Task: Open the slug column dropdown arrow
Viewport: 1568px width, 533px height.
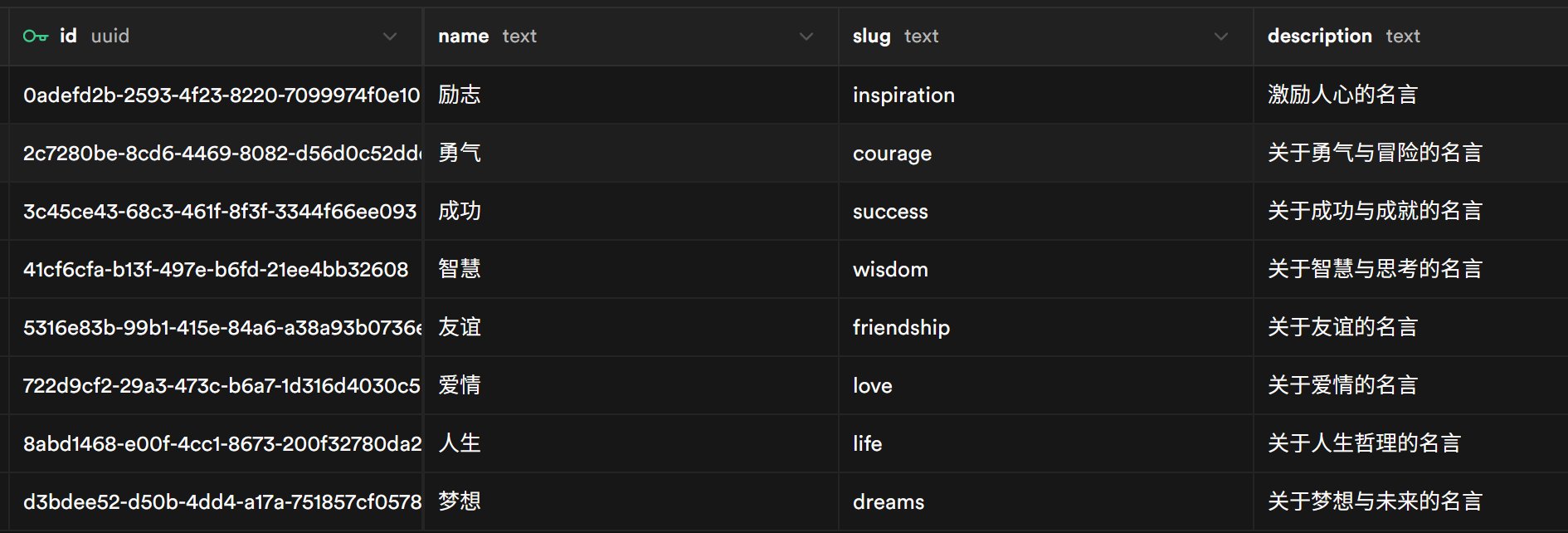Action: pyautogui.click(x=1220, y=37)
